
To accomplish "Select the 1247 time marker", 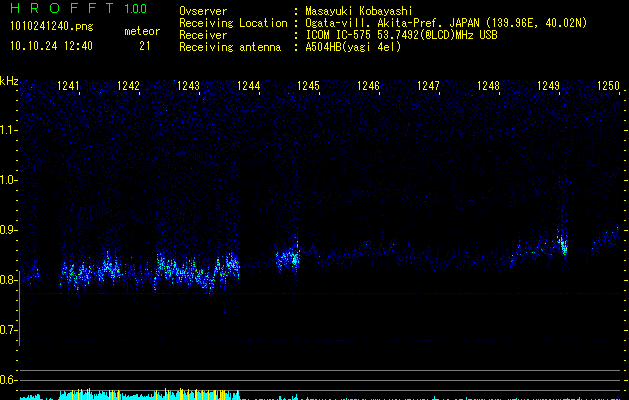I will point(428,87).
